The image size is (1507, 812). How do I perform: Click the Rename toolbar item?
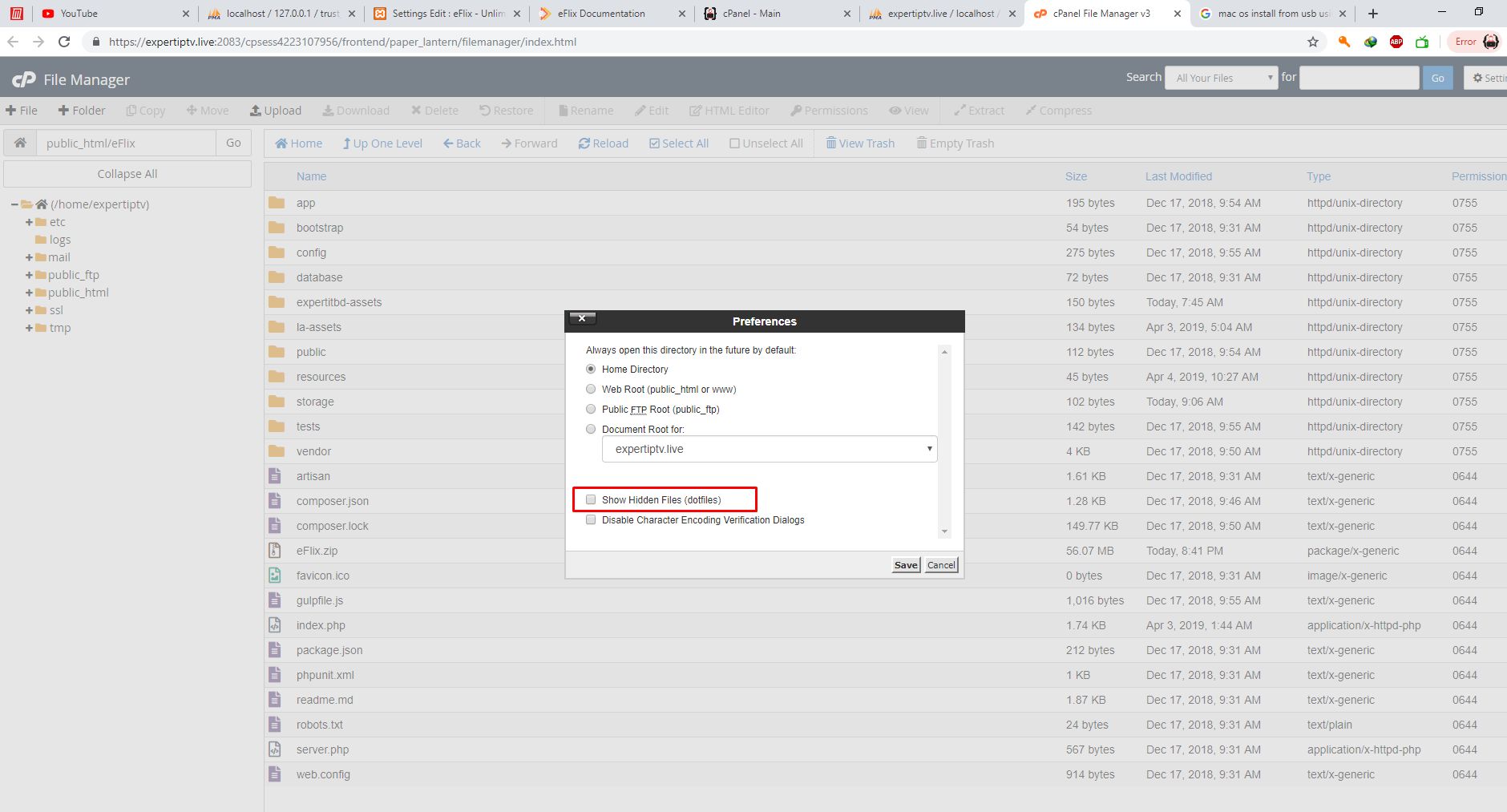[x=586, y=111]
